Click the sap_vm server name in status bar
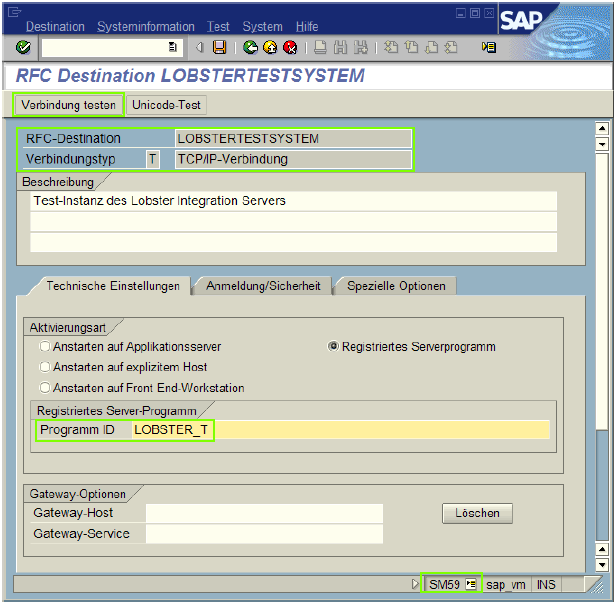The image size is (616, 604). 506,585
